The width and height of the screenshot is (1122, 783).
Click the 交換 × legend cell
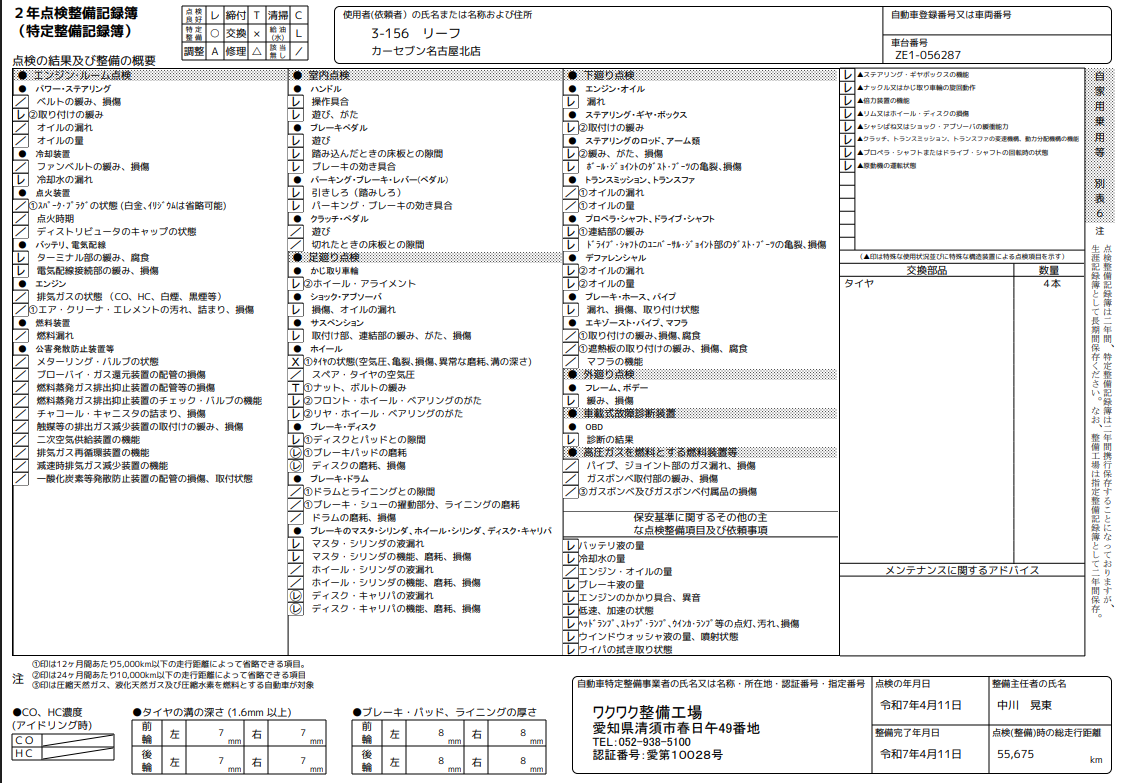click(x=244, y=34)
